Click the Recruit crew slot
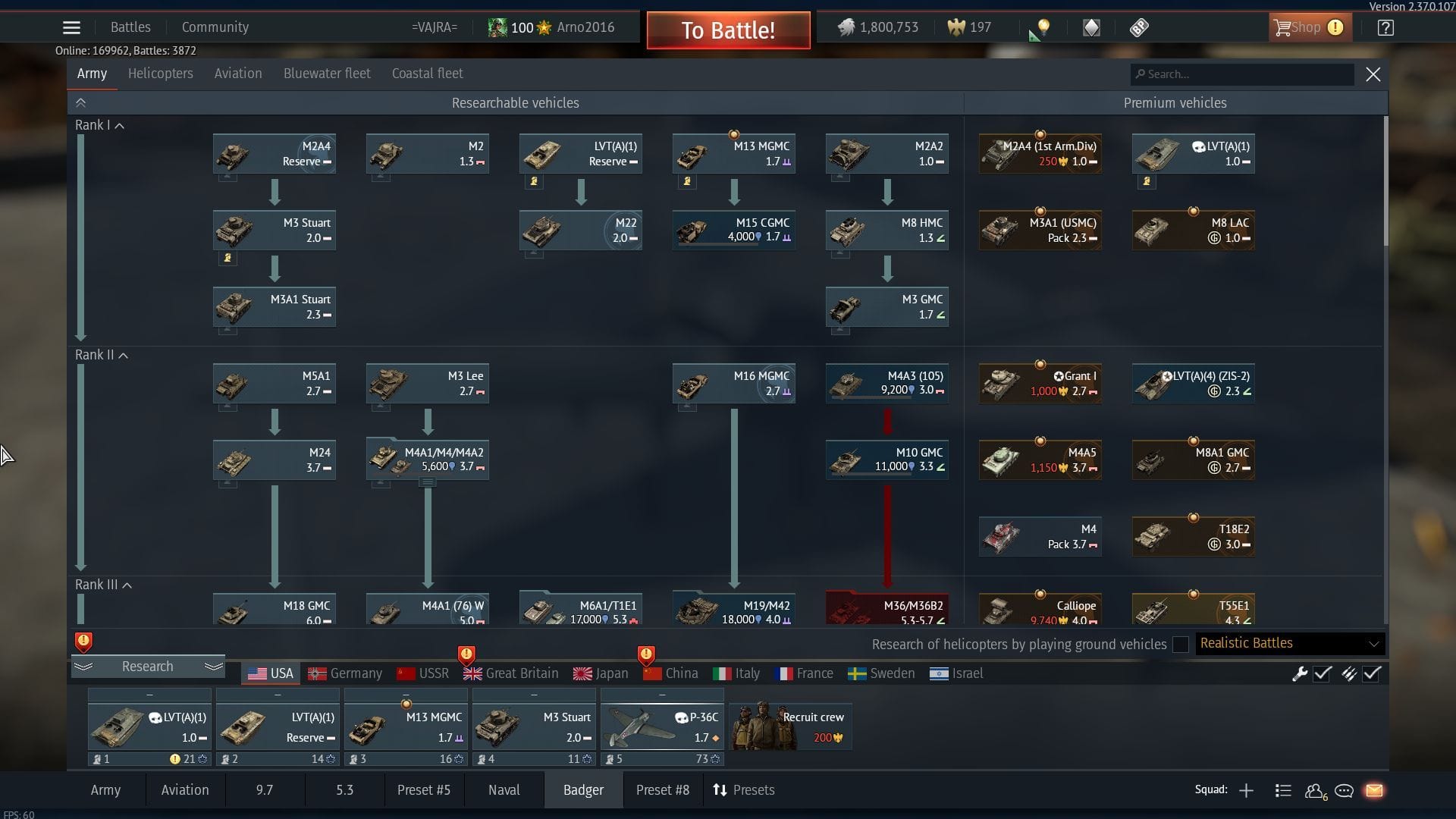The image size is (1456, 819). pyautogui.click(x=790, y=726)
